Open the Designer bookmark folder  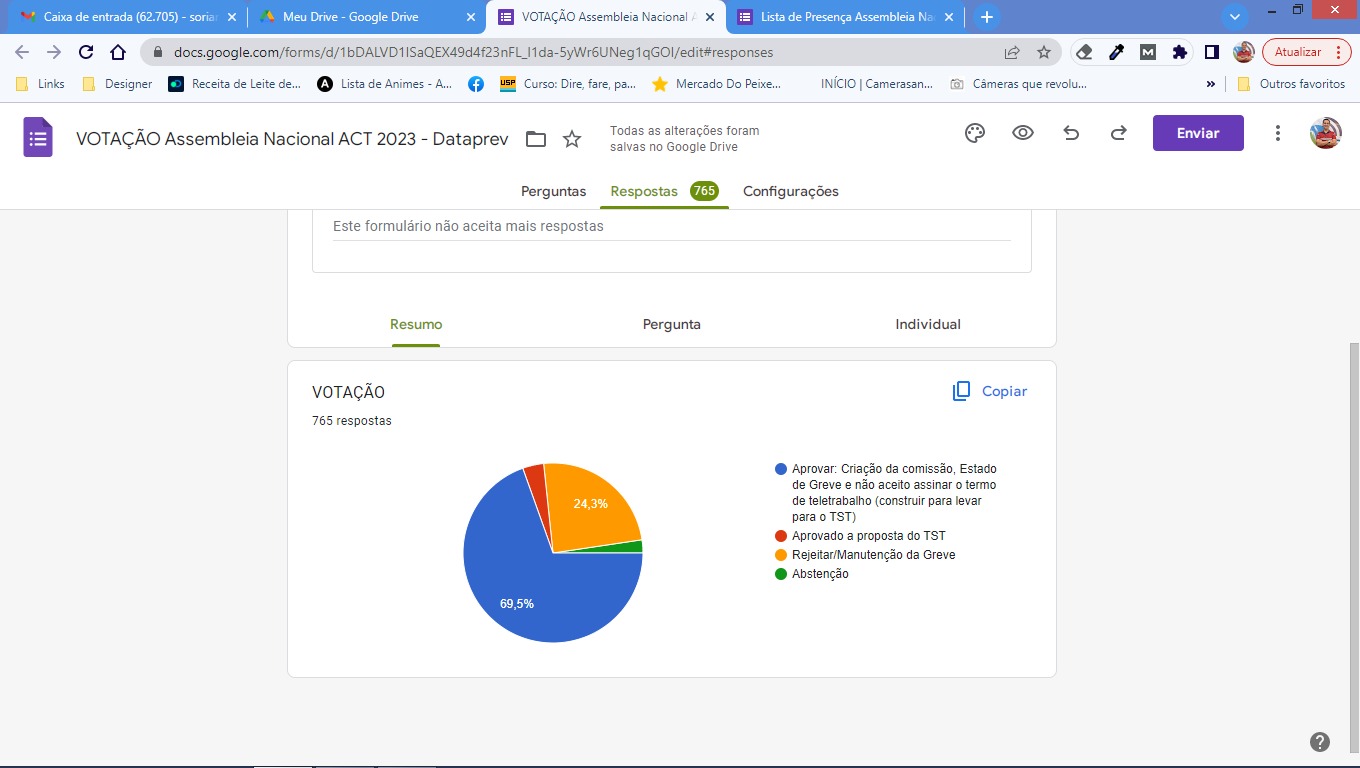pyautogui.click(x=117, y=84)
